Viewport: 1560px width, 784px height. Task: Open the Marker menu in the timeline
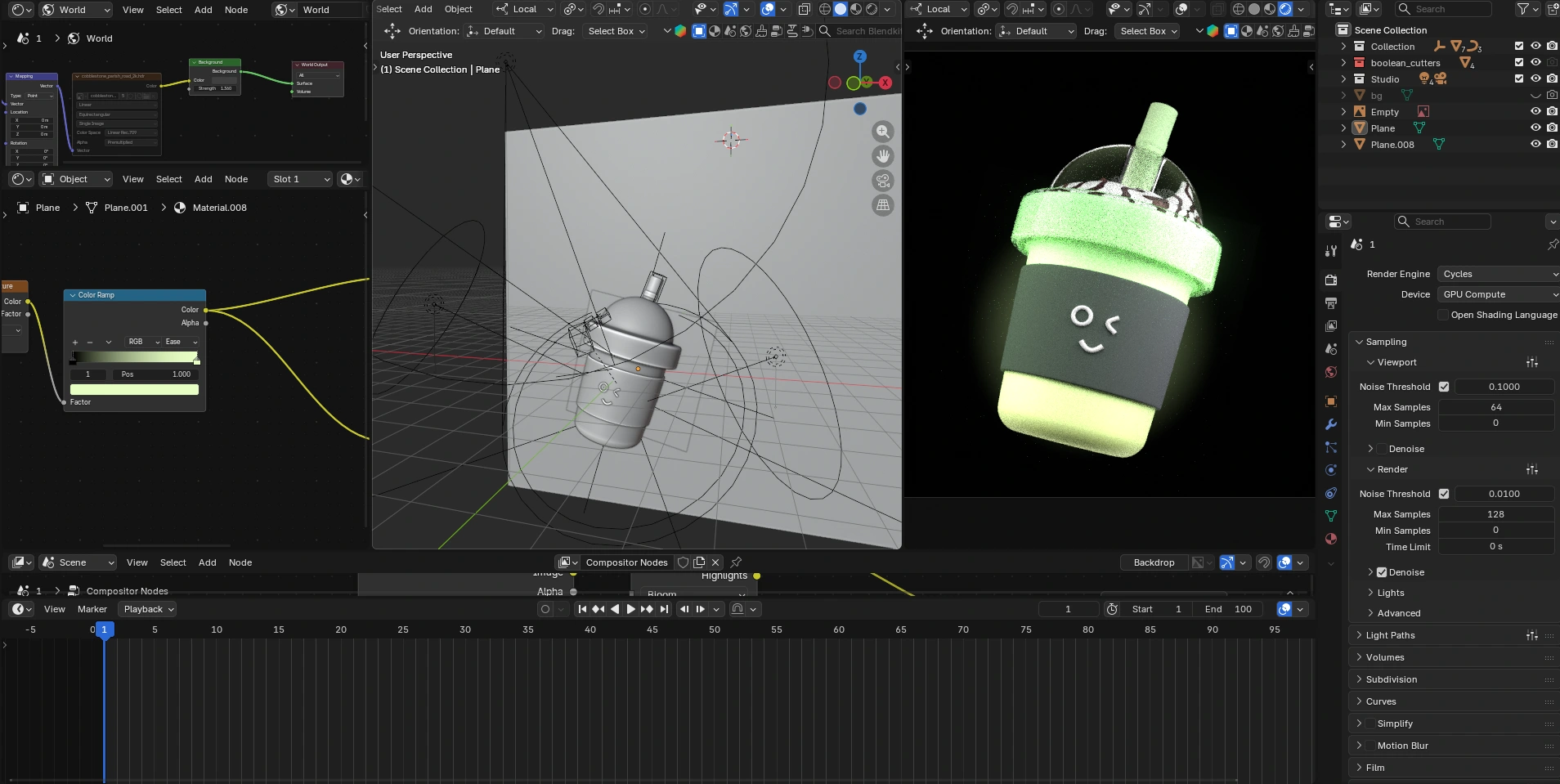(92, 609)
